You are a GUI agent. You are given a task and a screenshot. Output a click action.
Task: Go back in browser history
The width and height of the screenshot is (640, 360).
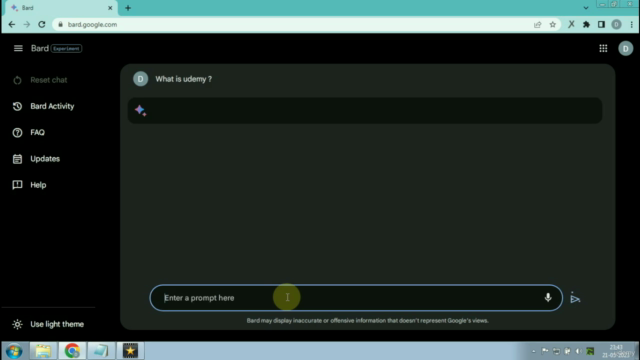[12, 24]
